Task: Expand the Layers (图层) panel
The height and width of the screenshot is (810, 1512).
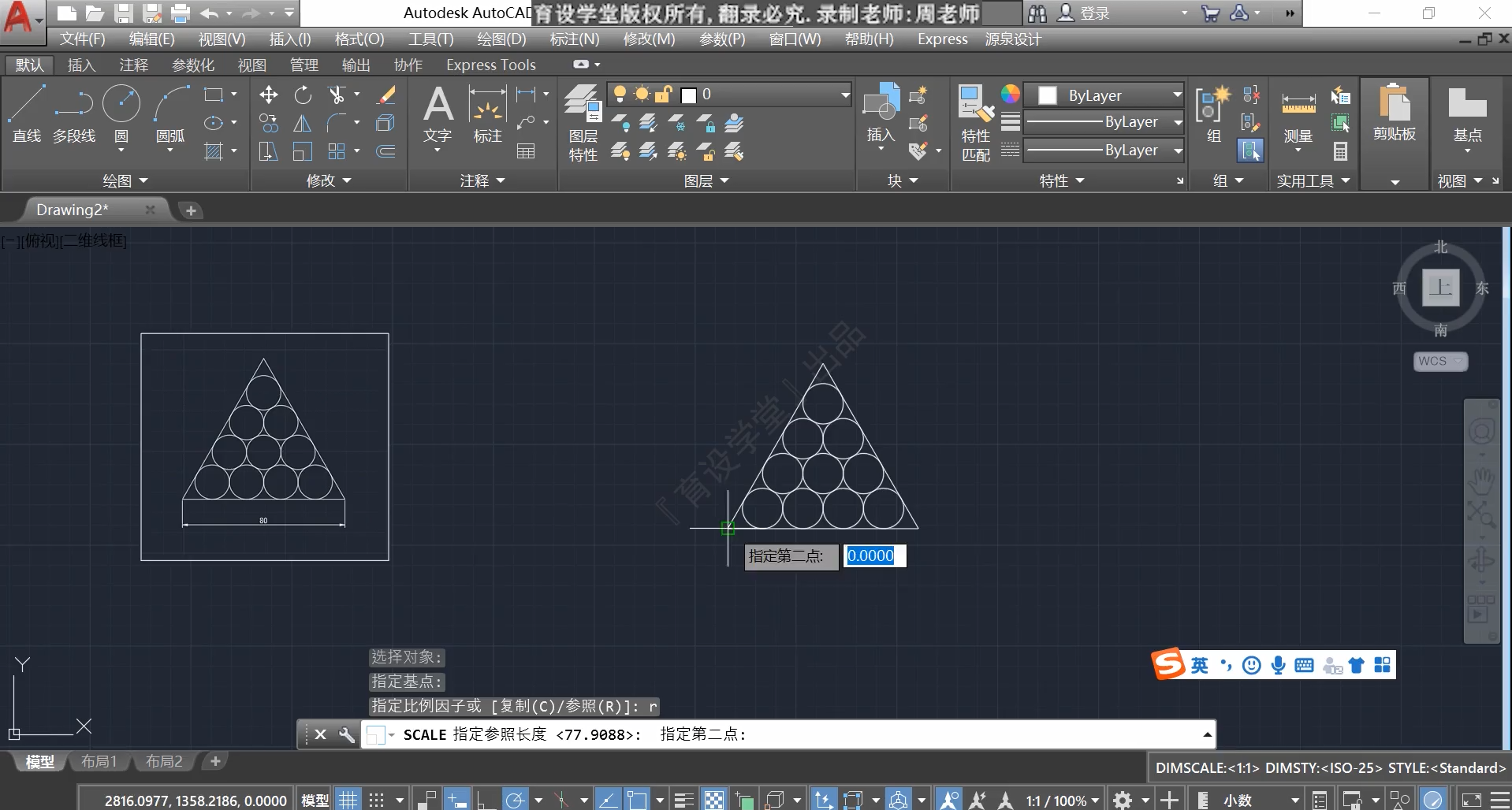Action: click(706, 180)
